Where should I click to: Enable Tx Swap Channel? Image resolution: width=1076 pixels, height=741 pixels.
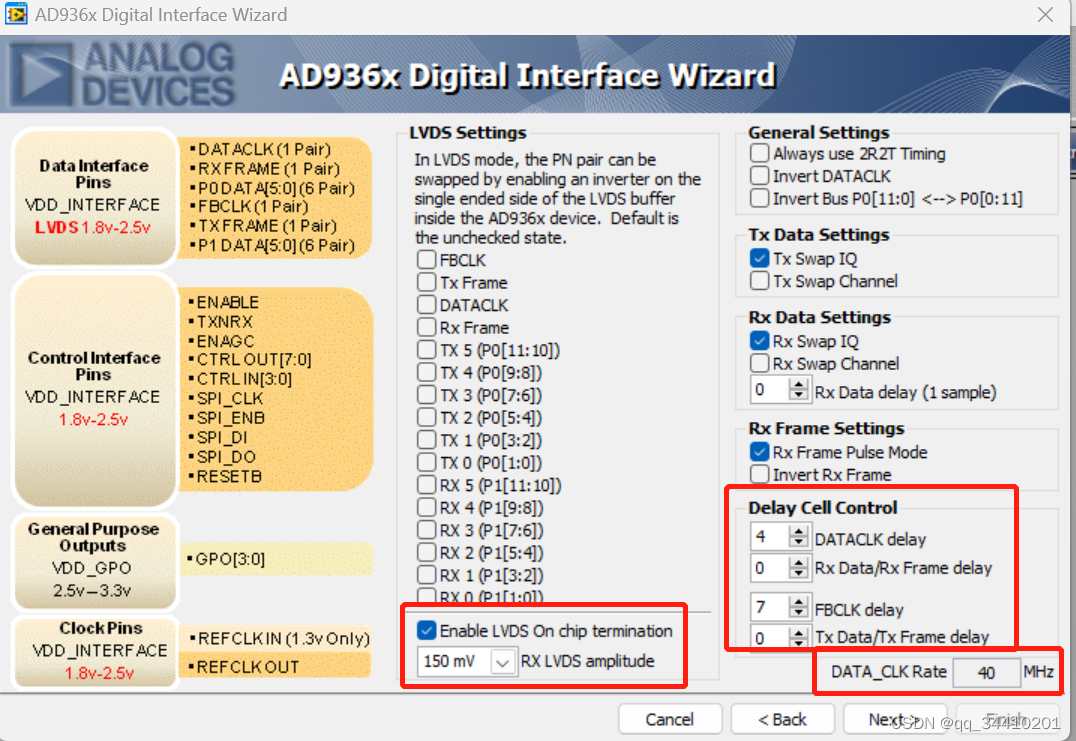click(758, 281)
